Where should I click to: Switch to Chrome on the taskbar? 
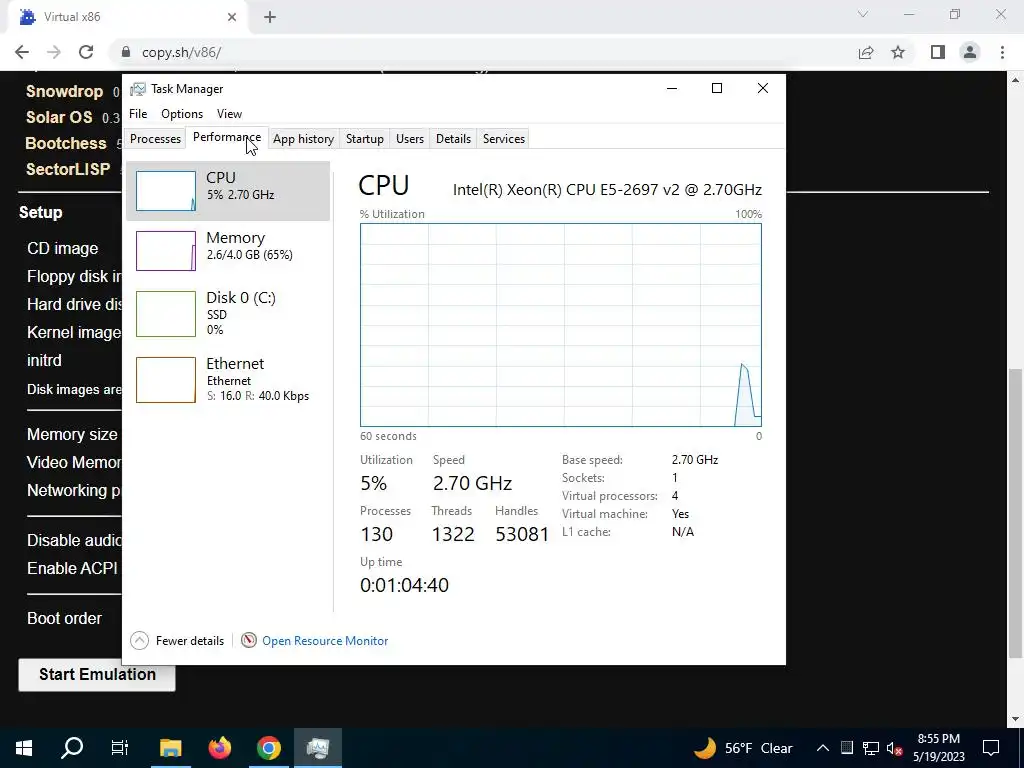[x=268, y=748]
